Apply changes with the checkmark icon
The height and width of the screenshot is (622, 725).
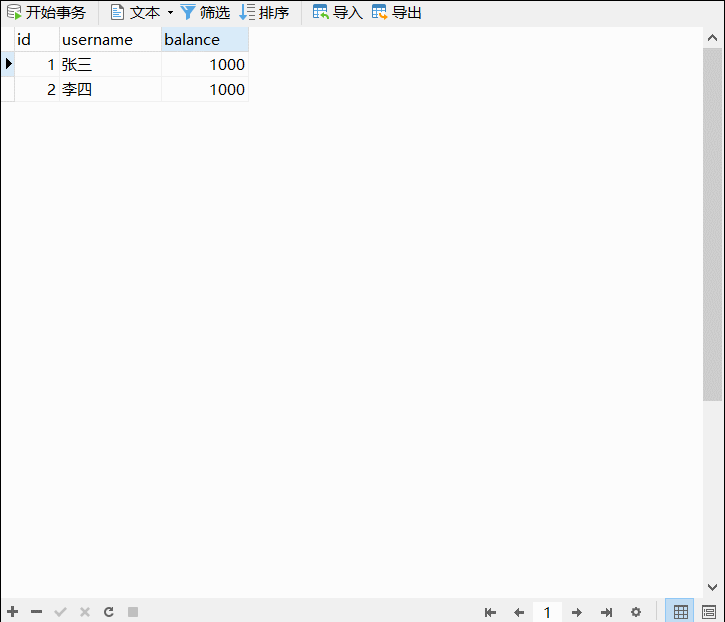click(61, 612)
